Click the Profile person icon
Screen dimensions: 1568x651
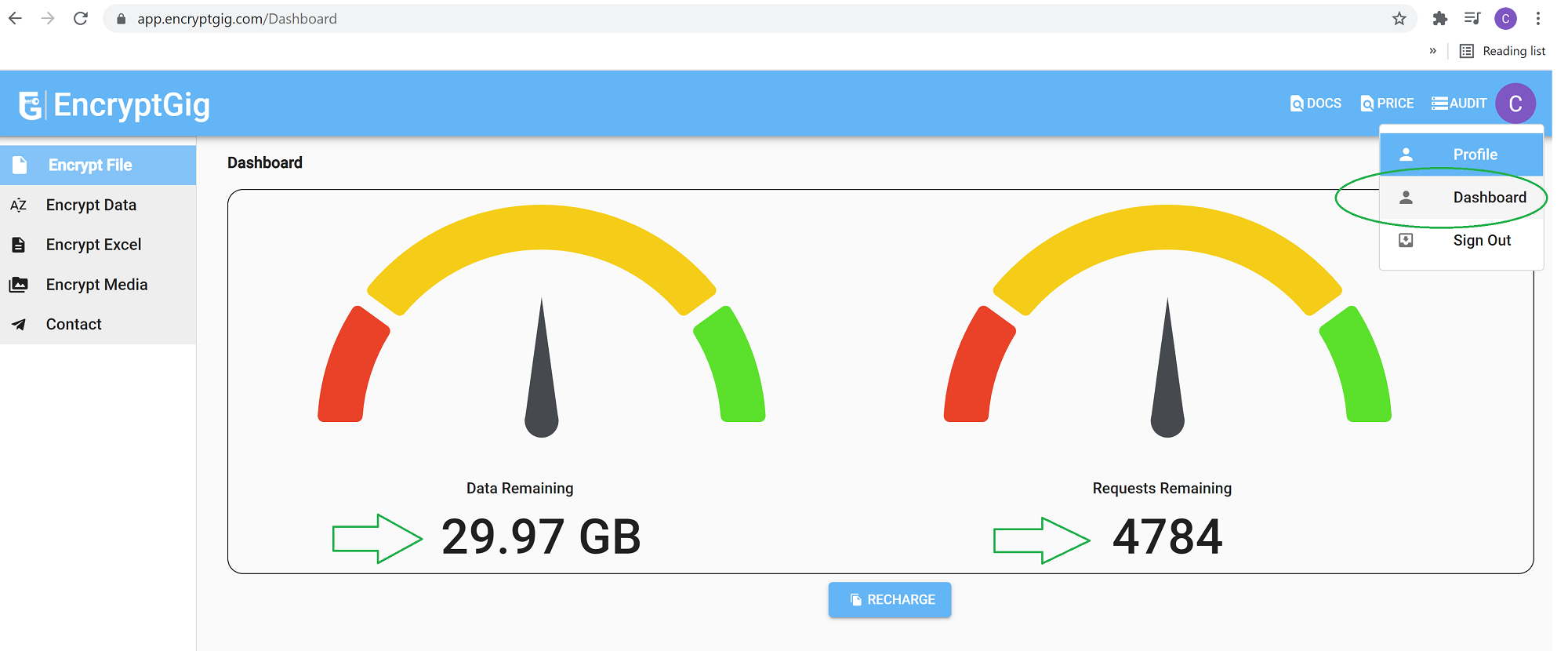tap(1406, 155)
